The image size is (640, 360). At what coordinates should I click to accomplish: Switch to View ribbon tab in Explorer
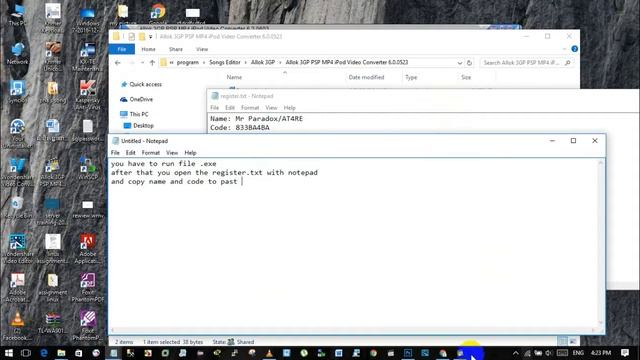202,49
